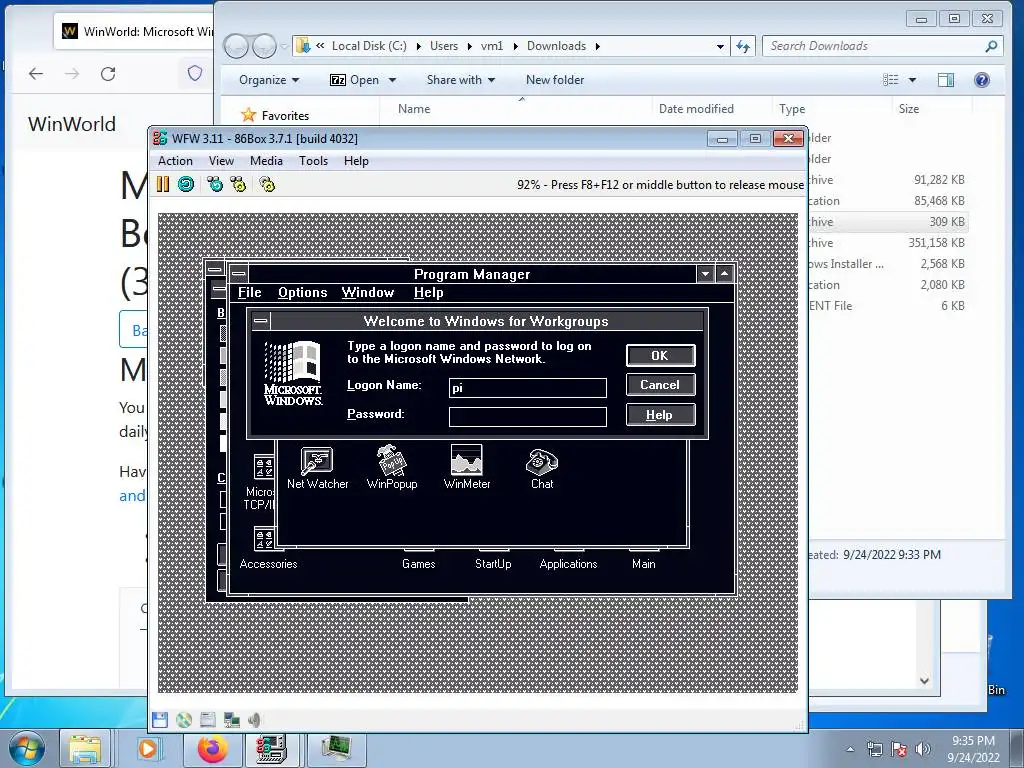
Task: Open the Games program group
Action: pos(419,563)
